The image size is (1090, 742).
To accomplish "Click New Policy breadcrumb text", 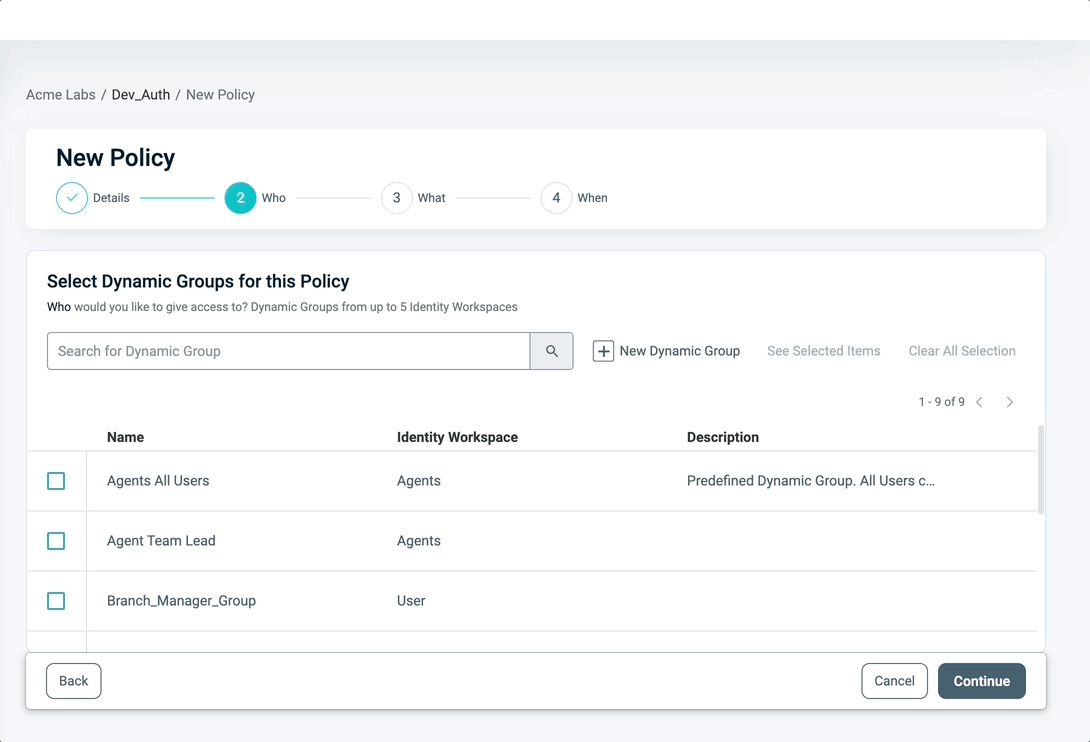I will point(220,95).
